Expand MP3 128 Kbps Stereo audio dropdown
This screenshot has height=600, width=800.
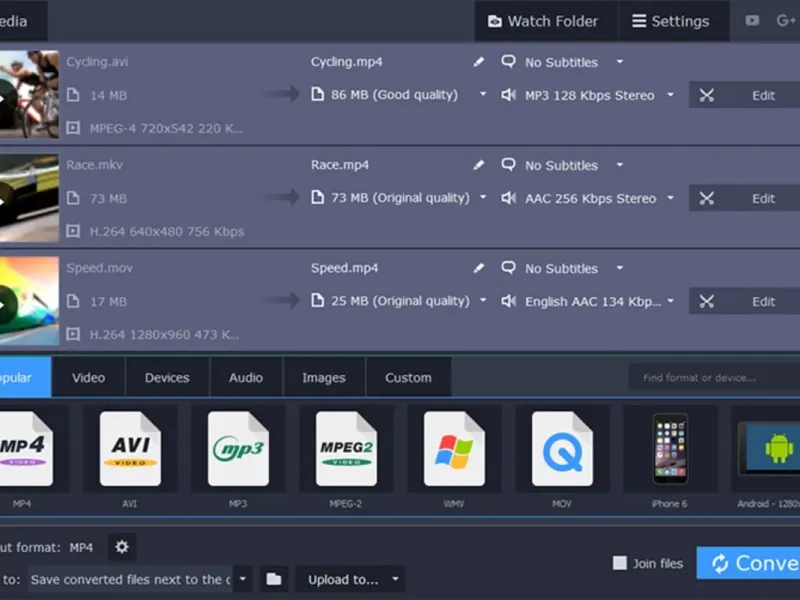click(x=670, y=95)
